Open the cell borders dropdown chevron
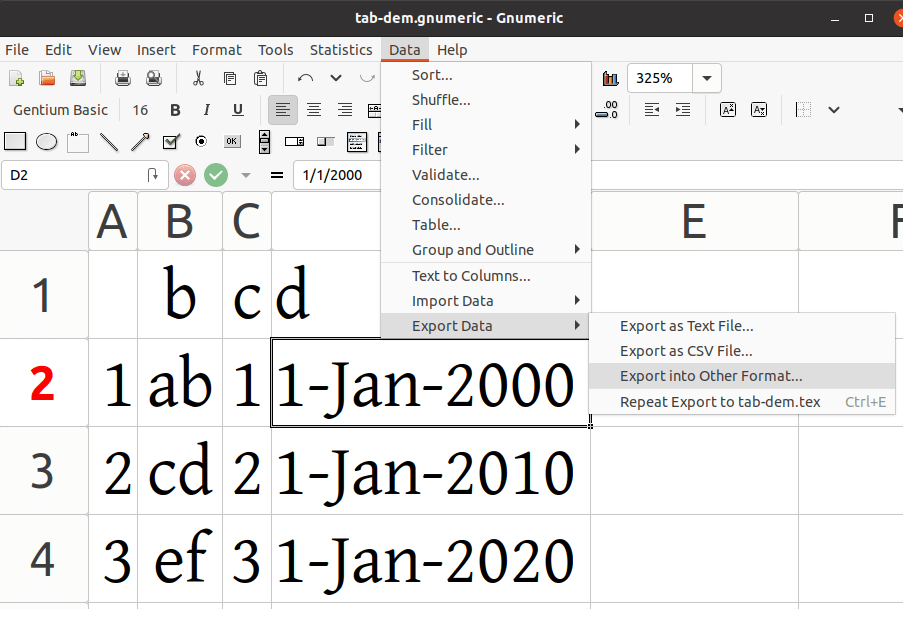 pyautogui.click(x=833, y=110)
